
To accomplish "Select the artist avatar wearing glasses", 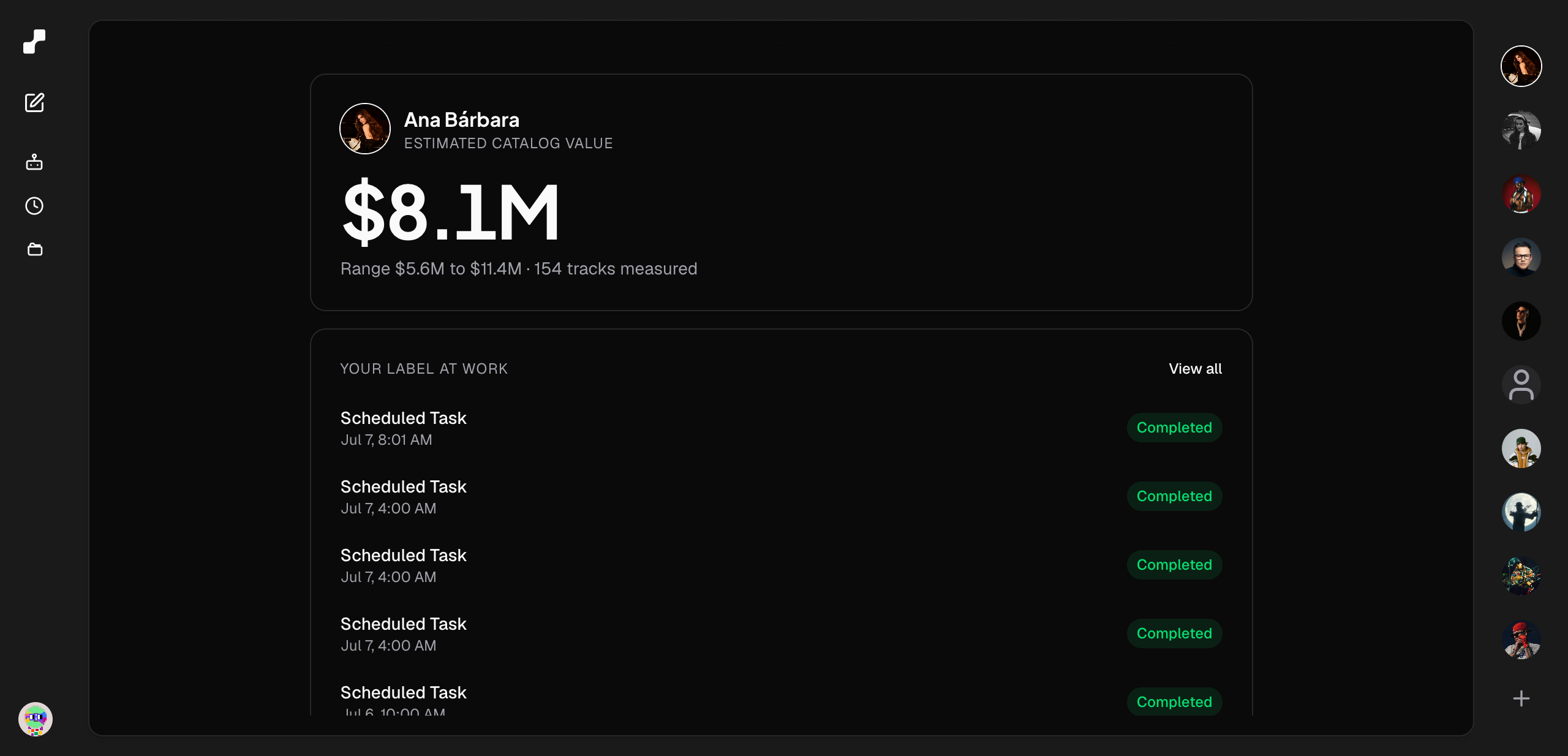I will coord(1521,257).
